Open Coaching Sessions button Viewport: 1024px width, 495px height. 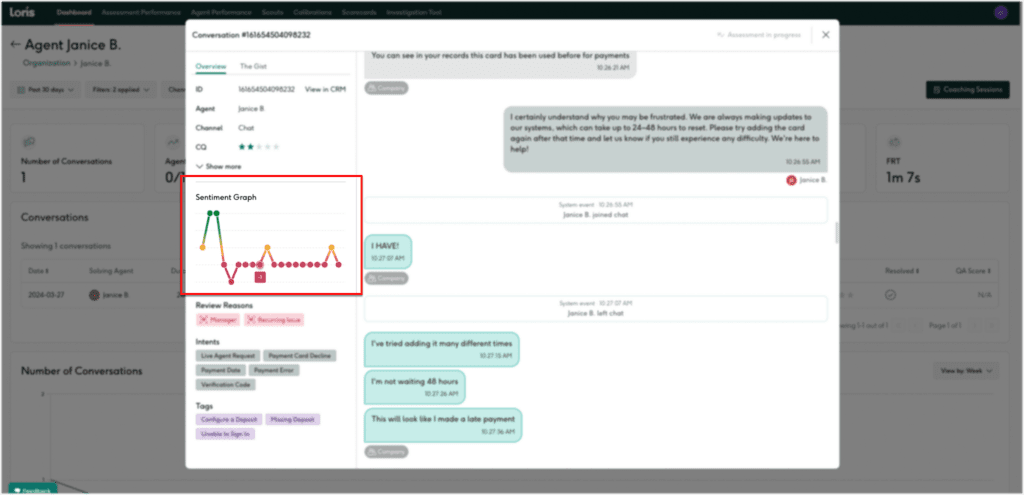pyautogui.click(x=966, y=90)
